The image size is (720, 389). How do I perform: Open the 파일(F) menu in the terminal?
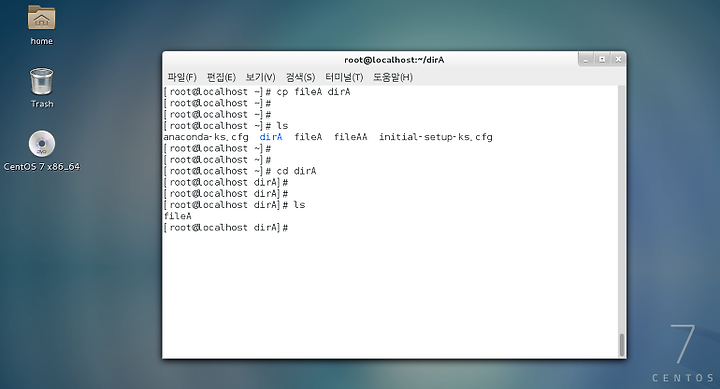click(x=182, y=77)
